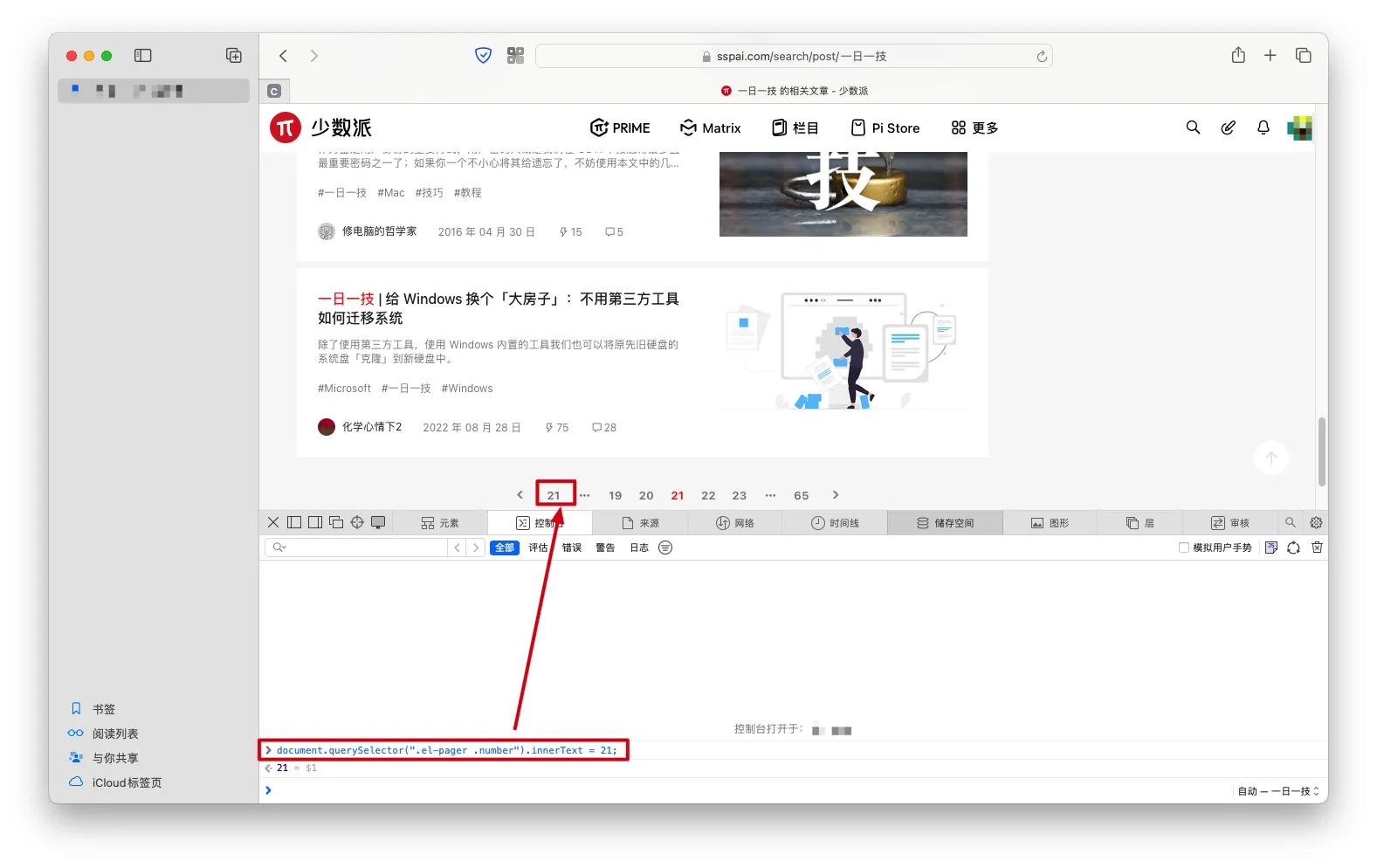Open the Share menu
The width and height of the screenshot is (1377, 868).
click(1238, 55)
